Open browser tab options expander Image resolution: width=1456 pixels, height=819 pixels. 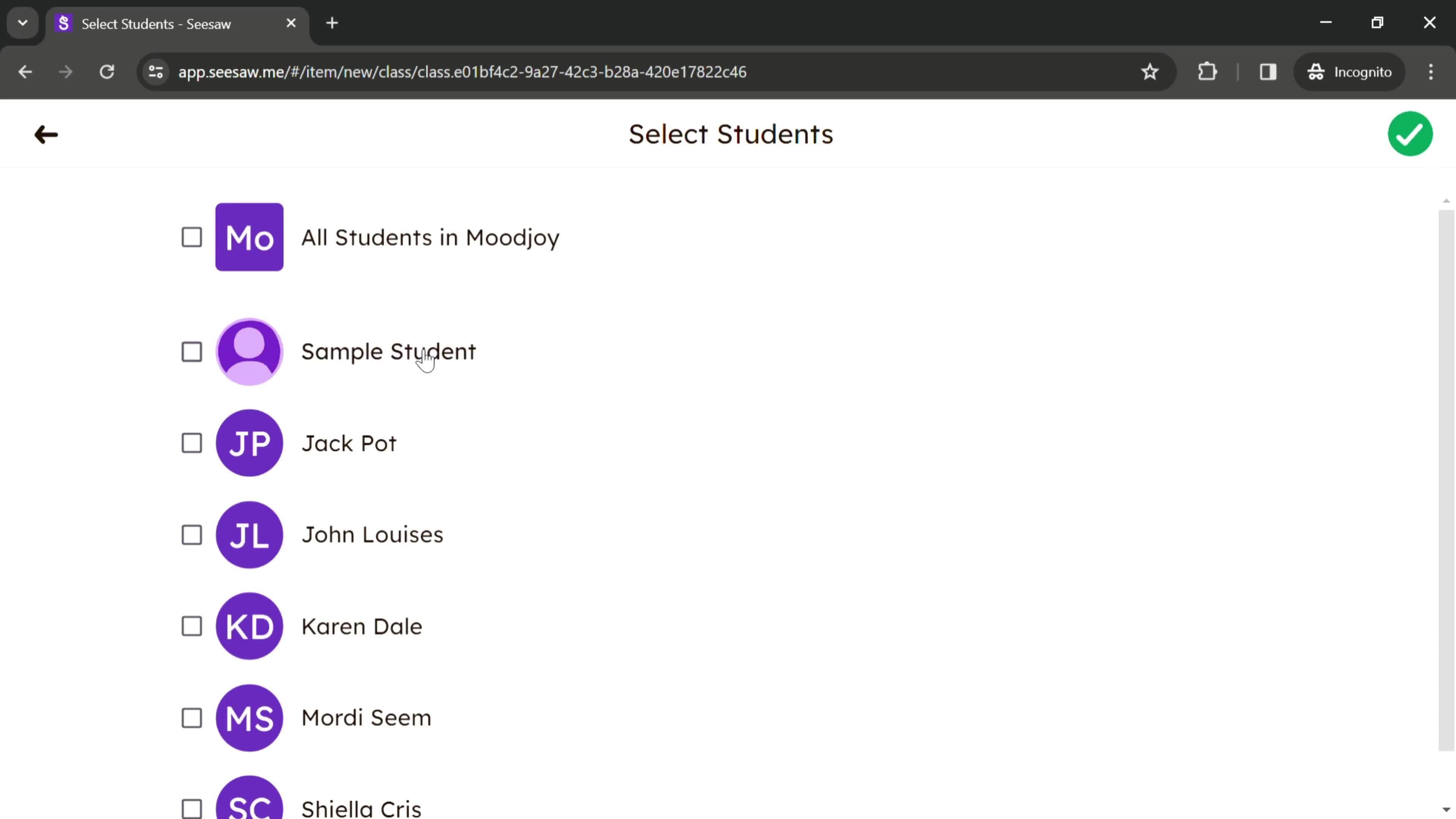pos(22,22)
